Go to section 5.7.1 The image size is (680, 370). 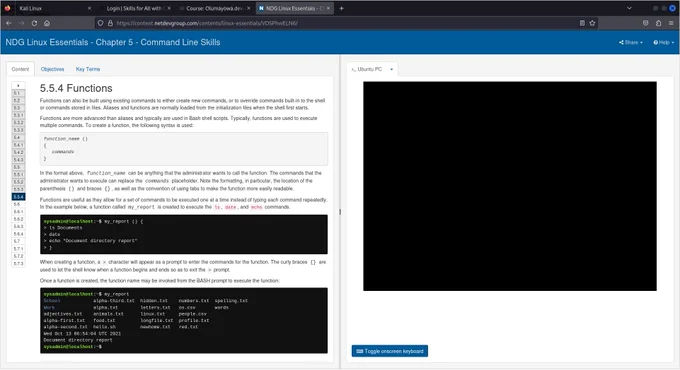tap(18, 249)
